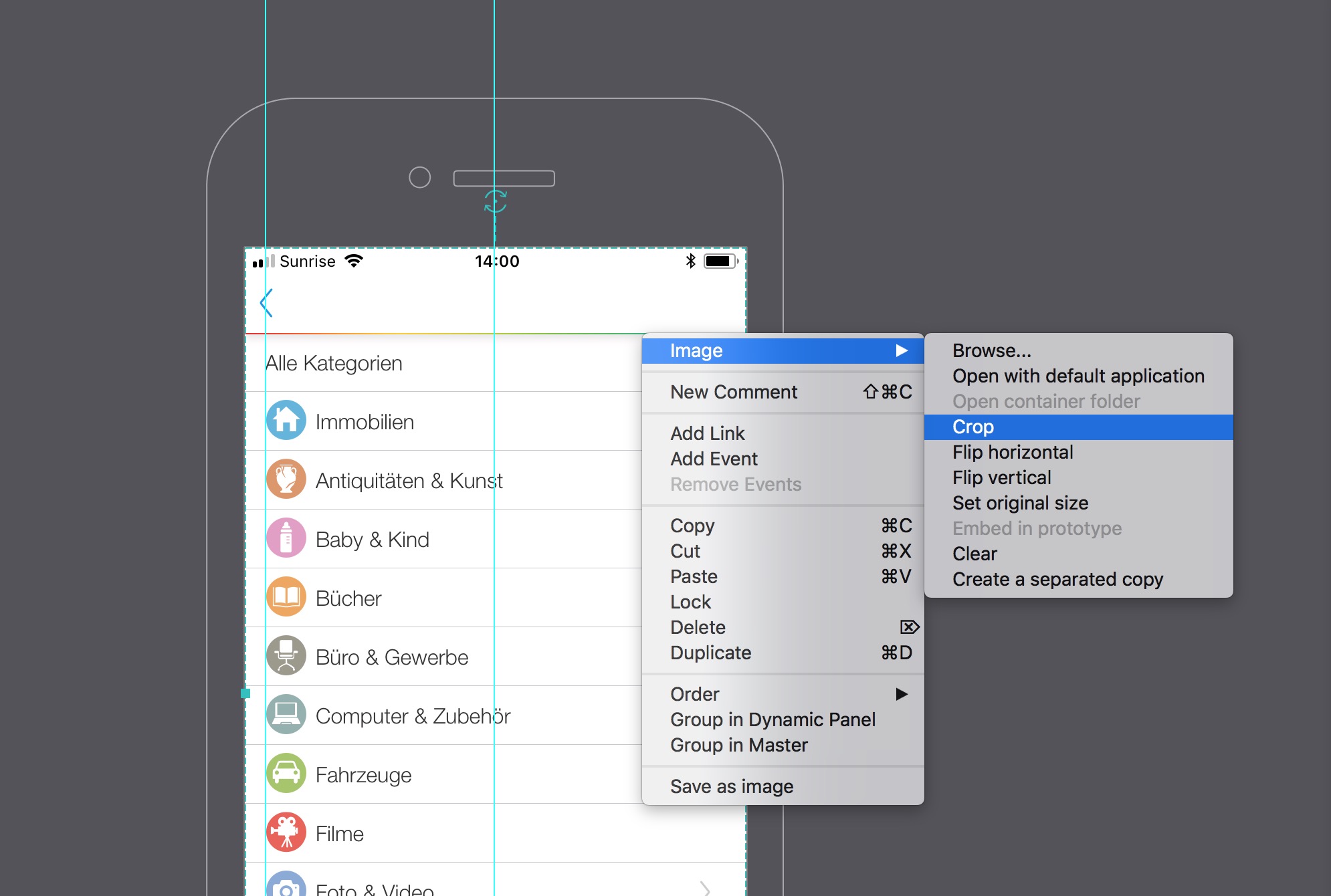Click the Immobilien house icon

[x=286, y=421]
